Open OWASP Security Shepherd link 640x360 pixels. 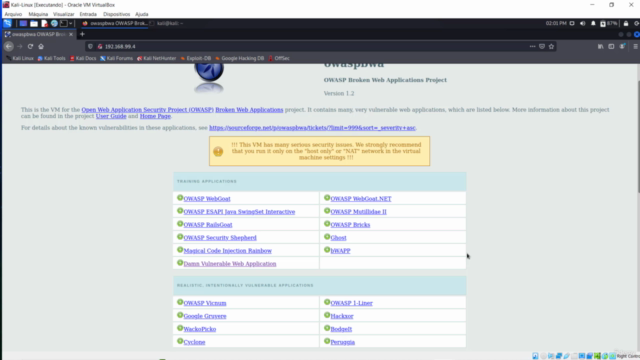tap(220, 238)
